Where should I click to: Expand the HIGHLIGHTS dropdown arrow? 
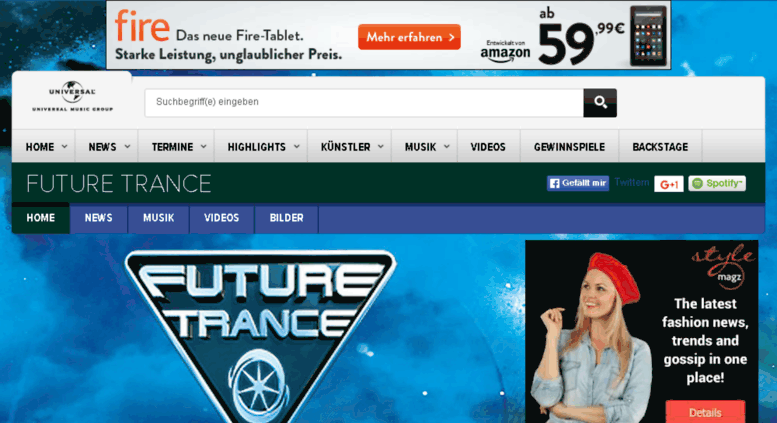[297, 147]
